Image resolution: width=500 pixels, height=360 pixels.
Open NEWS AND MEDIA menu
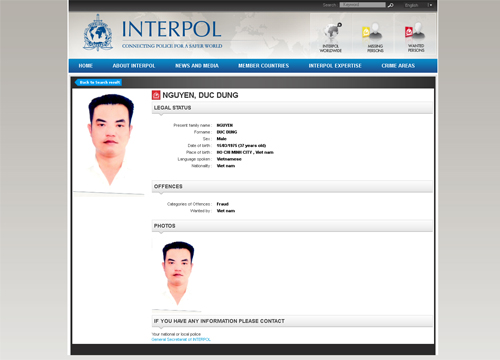point(197,66)
